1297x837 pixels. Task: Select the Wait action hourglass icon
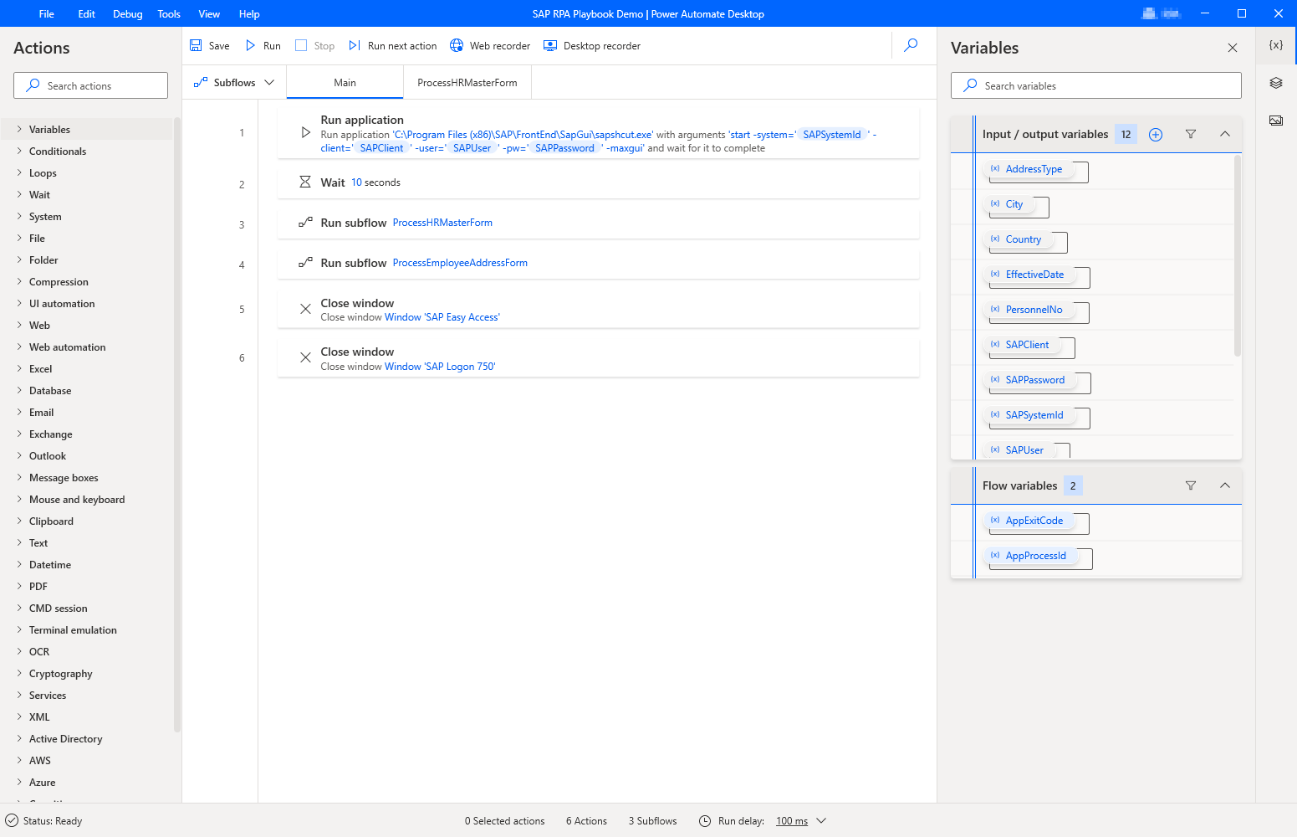point(306,182)
